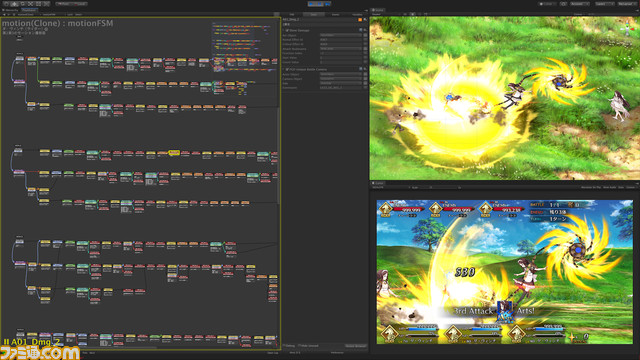The image size is (640, 360).
Task: Select the Hand tool in Unity toolbar
Action: coord(6,4)
